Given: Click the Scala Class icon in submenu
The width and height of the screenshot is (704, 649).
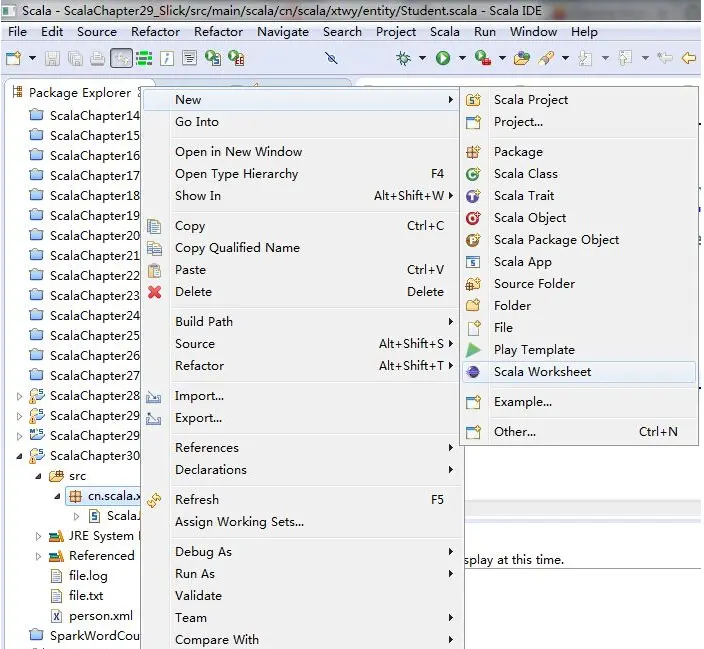Looking at the screenshot, I should point(473,174).
